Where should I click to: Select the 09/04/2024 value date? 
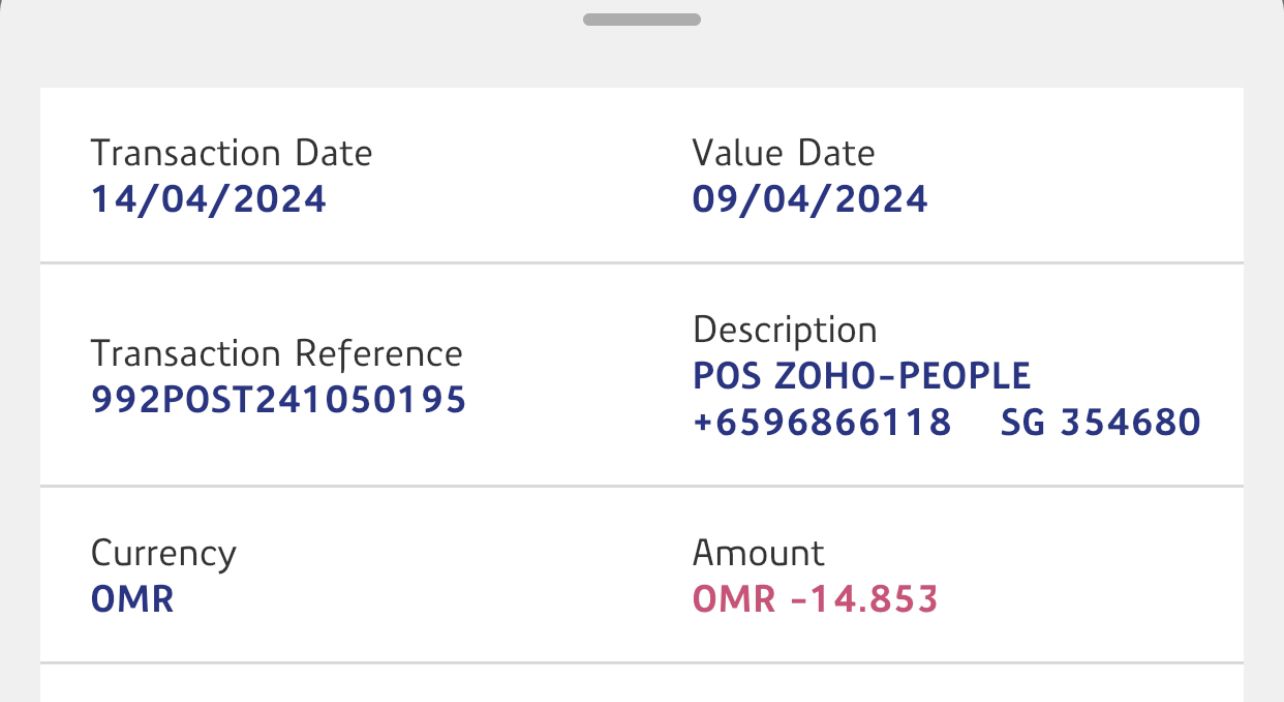(810, 199)
